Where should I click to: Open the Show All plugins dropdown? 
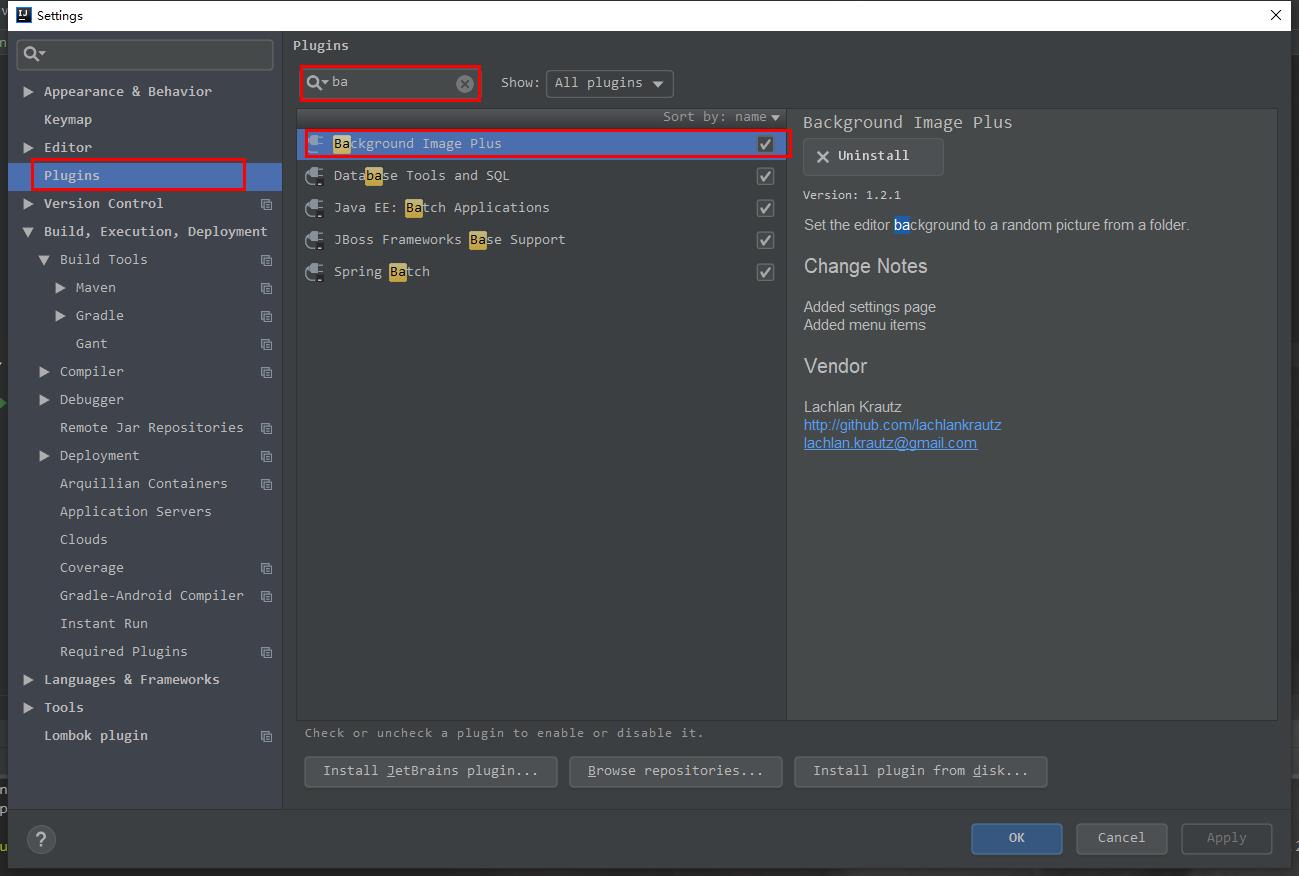[609, 83]
